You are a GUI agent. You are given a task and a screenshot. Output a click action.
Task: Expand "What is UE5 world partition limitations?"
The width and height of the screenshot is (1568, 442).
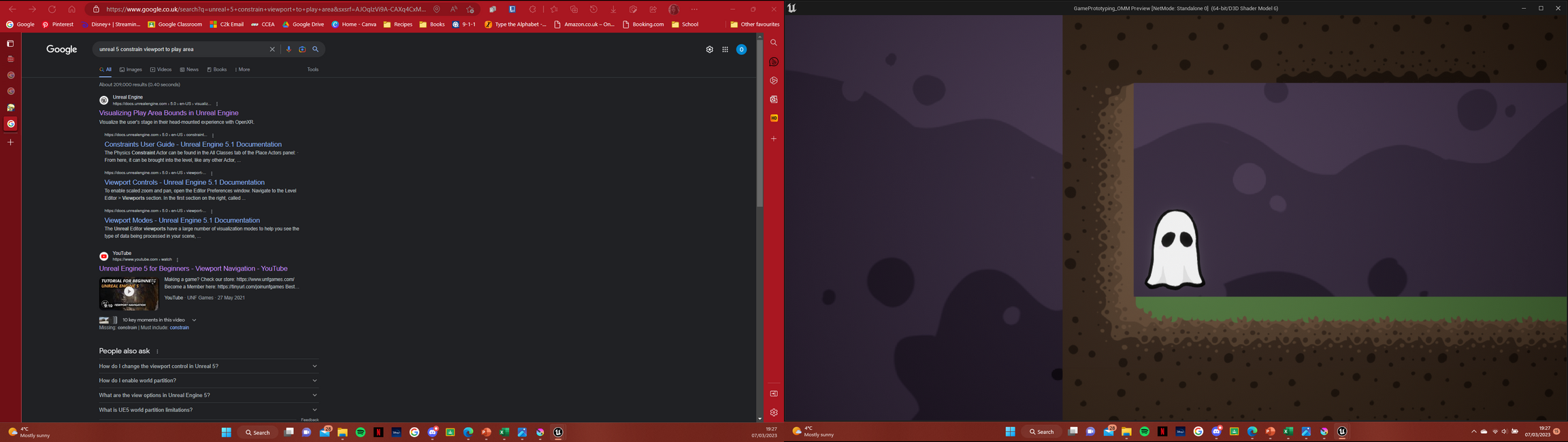(208, 410)
